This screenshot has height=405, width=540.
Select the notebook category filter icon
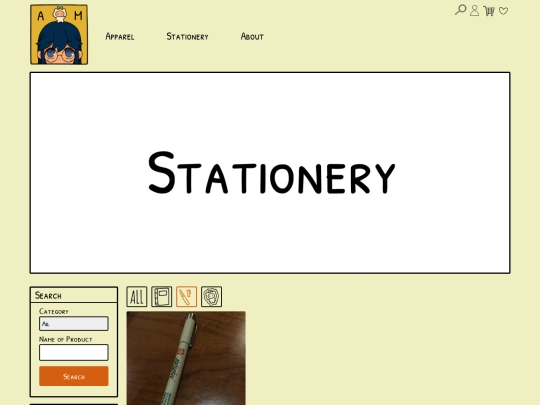[x=162, y=297]
